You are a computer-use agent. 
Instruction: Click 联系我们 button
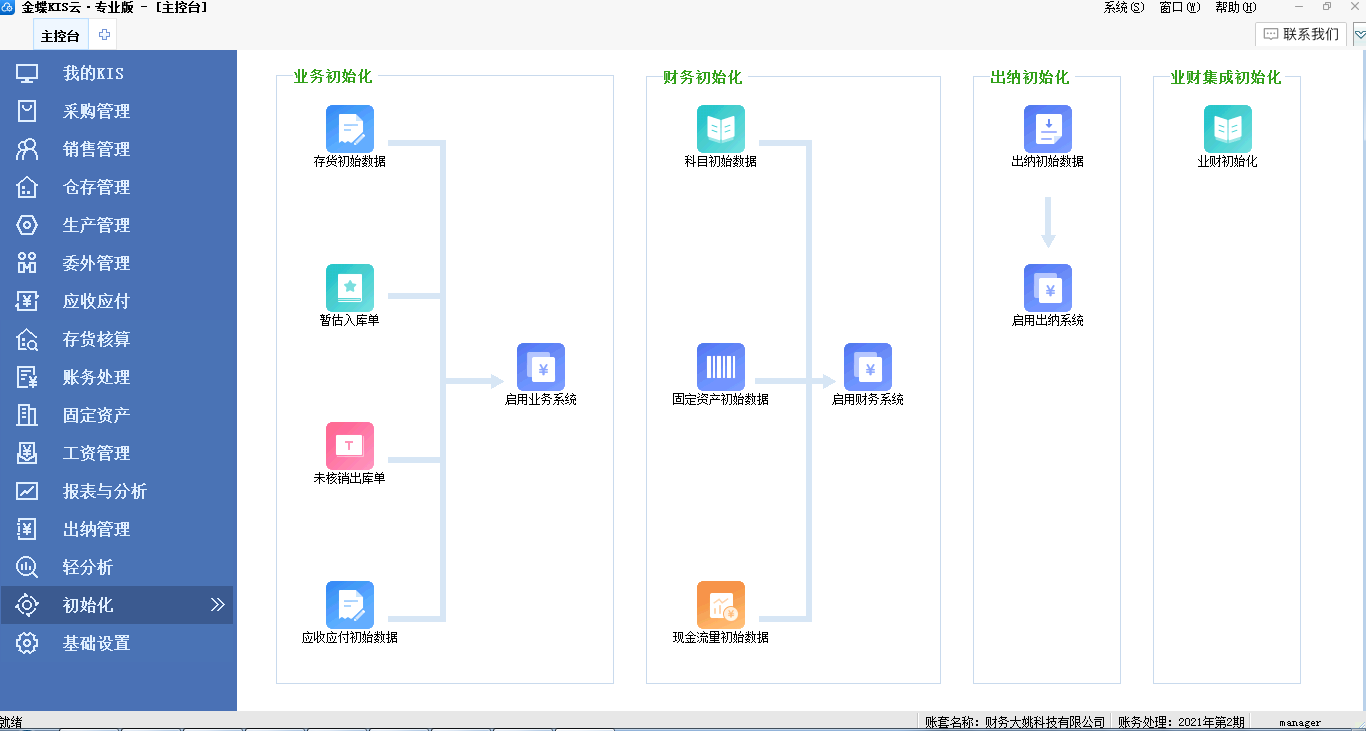[x=1301, y=34]
